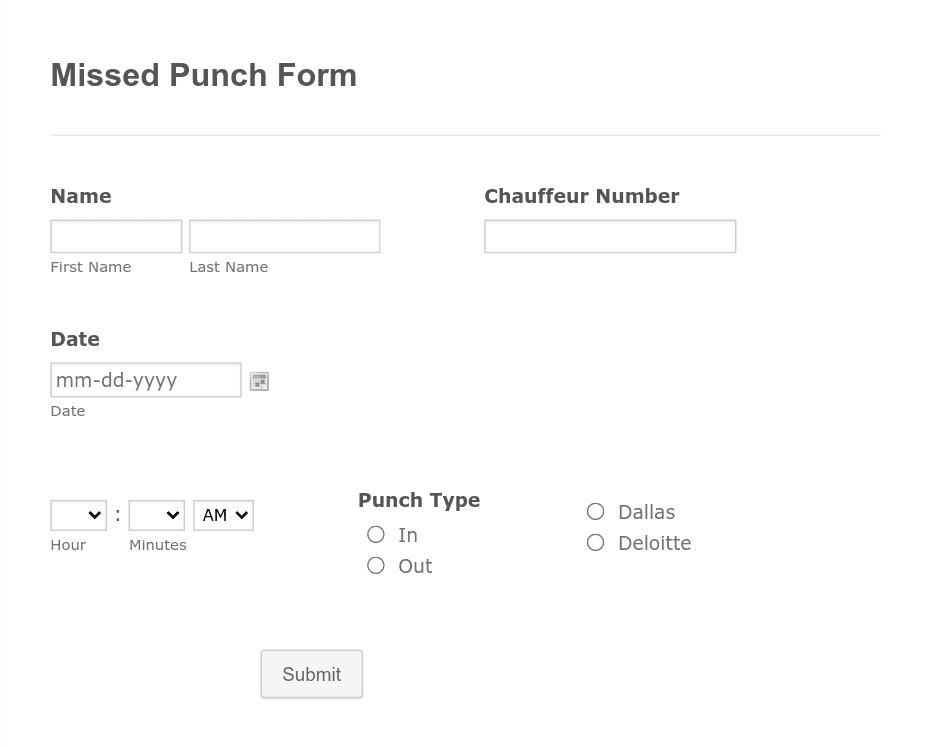Click the "Name" field label
This screenshot has width=930, height=748.
point(80,196)
